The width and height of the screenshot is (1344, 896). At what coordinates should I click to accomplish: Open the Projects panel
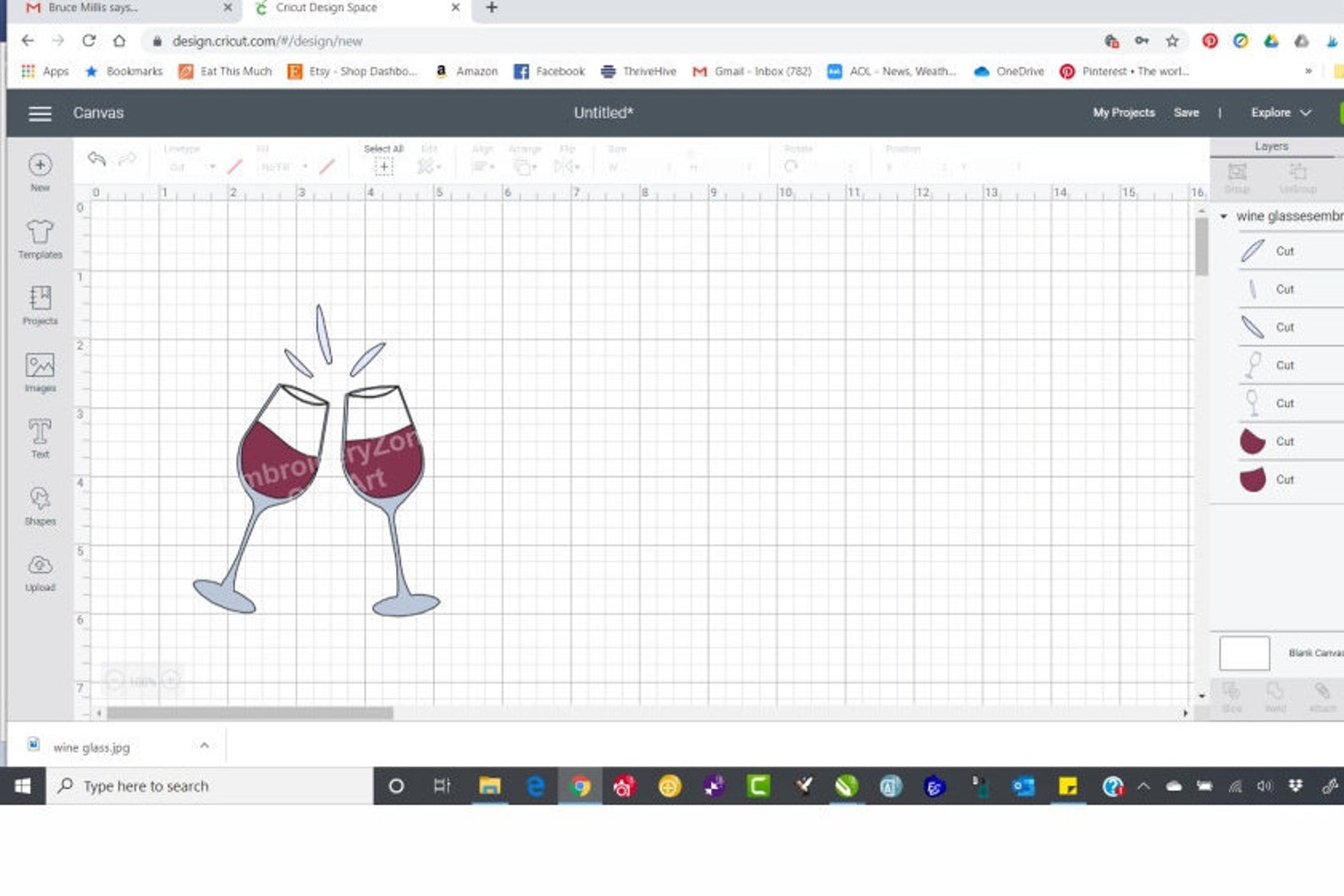(40, 305)
